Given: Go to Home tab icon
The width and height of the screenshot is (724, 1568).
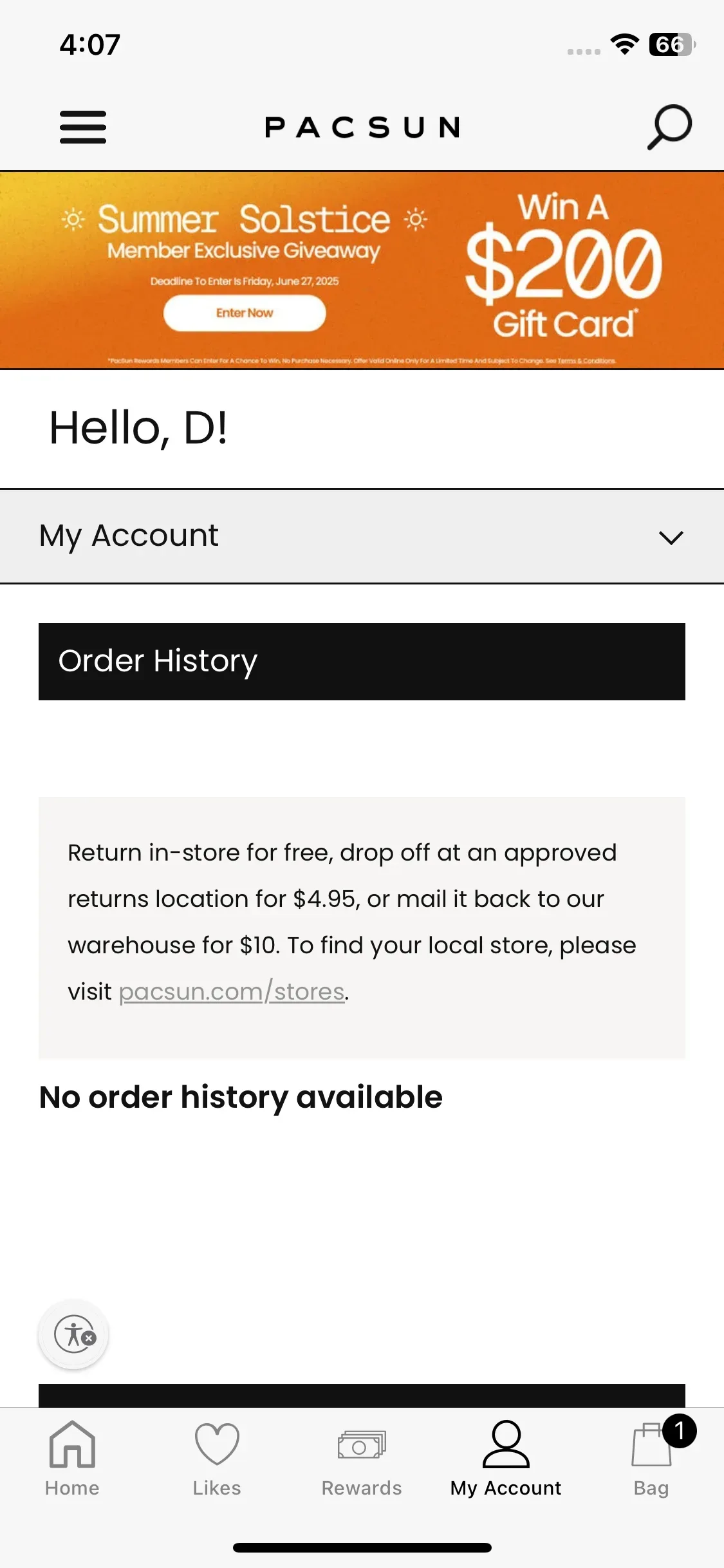Looking at the screenshot, I should click(x=72, y=1444).
